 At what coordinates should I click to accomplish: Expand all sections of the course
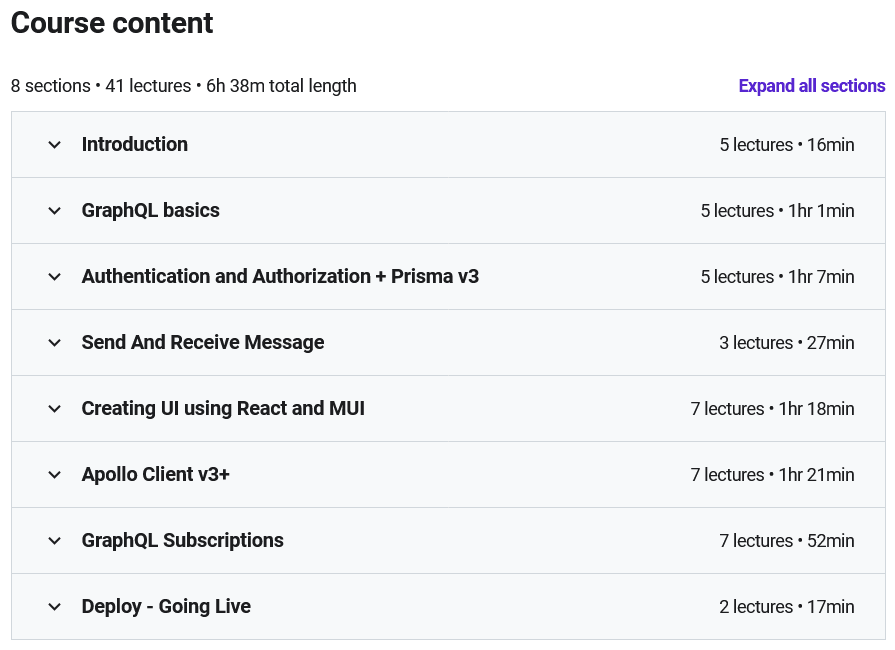(811, 86)
